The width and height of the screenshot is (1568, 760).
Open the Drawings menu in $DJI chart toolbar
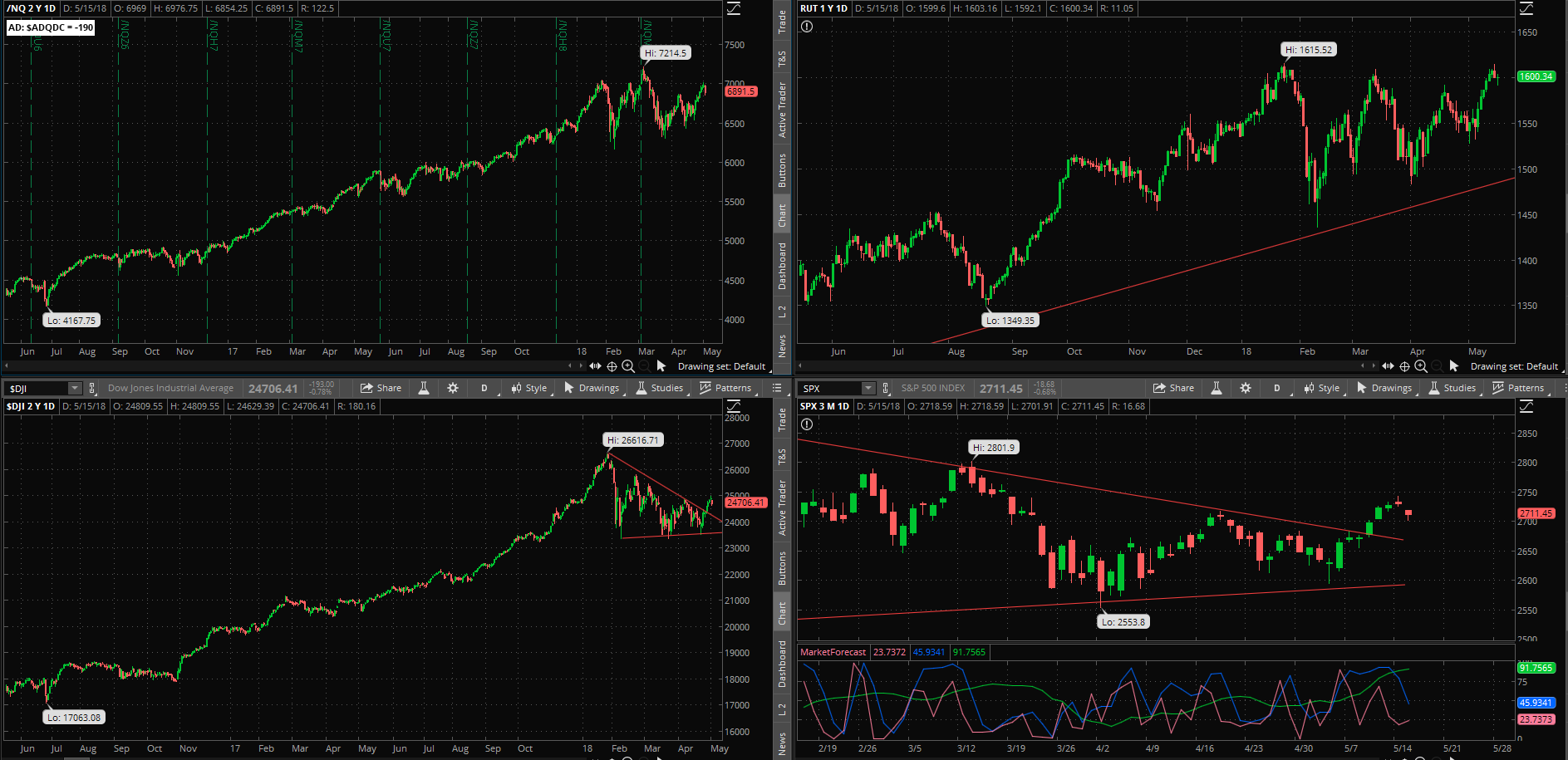click(591, 388)
